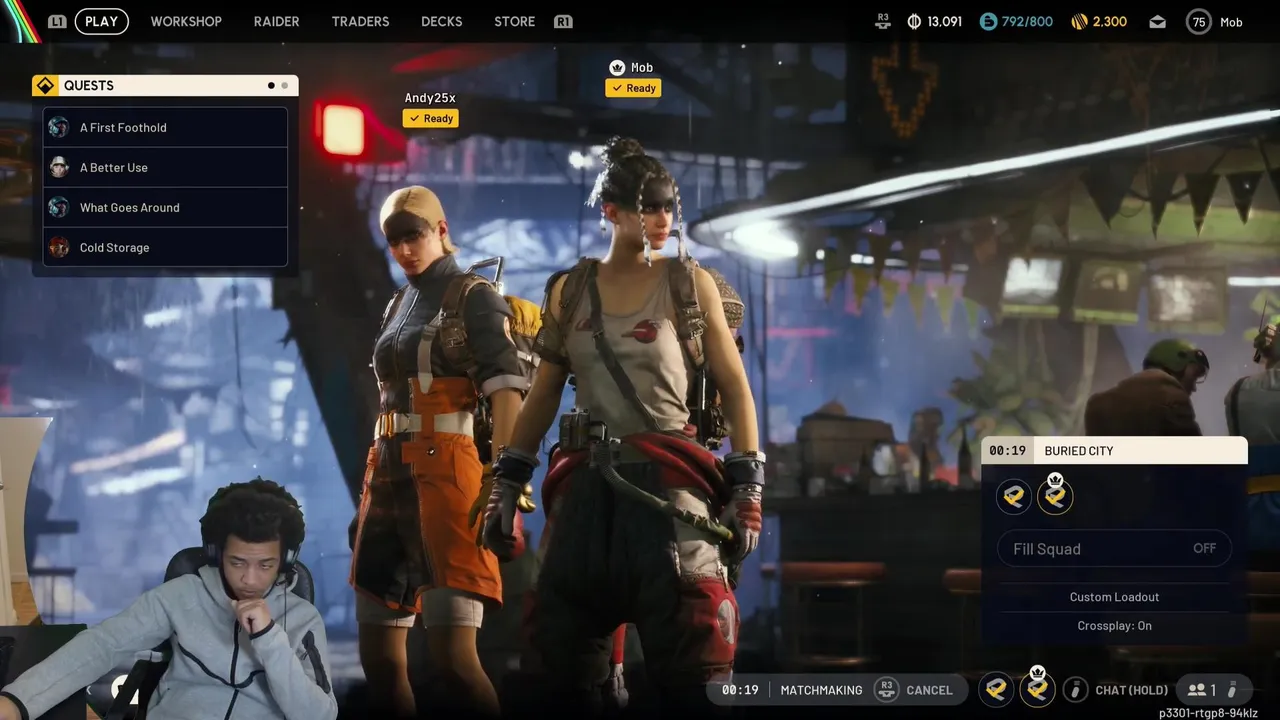
Task: Open the QUESTS panel header
Action: point(165,86)
